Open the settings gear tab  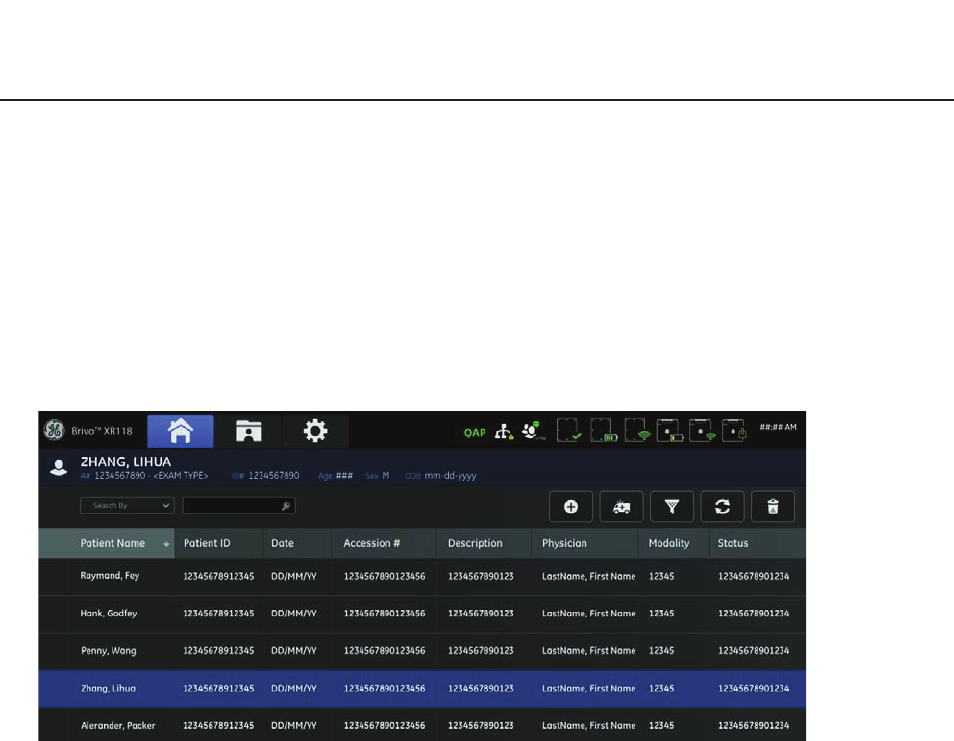[x=315, y=431]
